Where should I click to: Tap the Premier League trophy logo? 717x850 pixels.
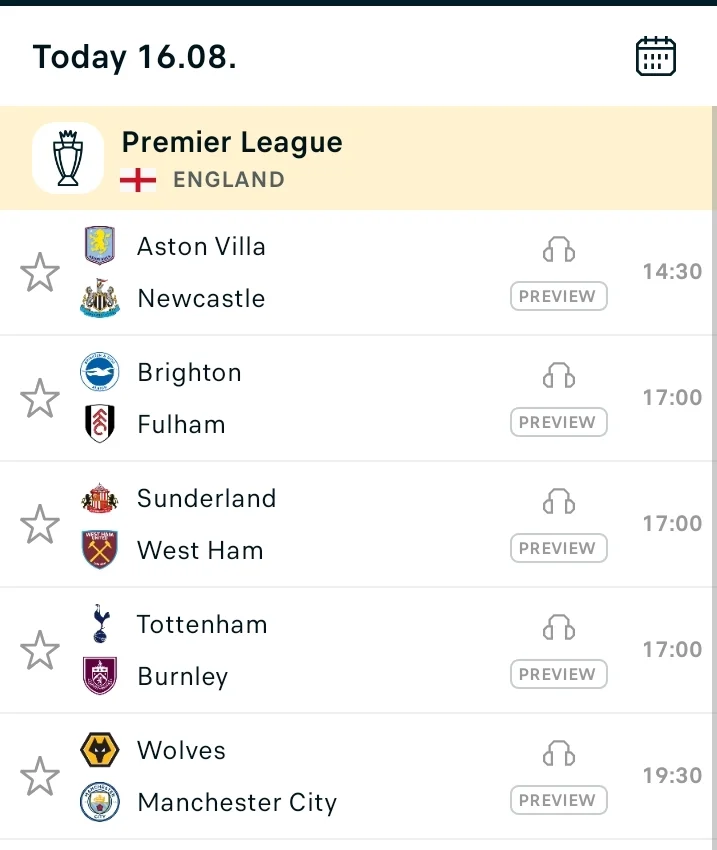[68, 158]
